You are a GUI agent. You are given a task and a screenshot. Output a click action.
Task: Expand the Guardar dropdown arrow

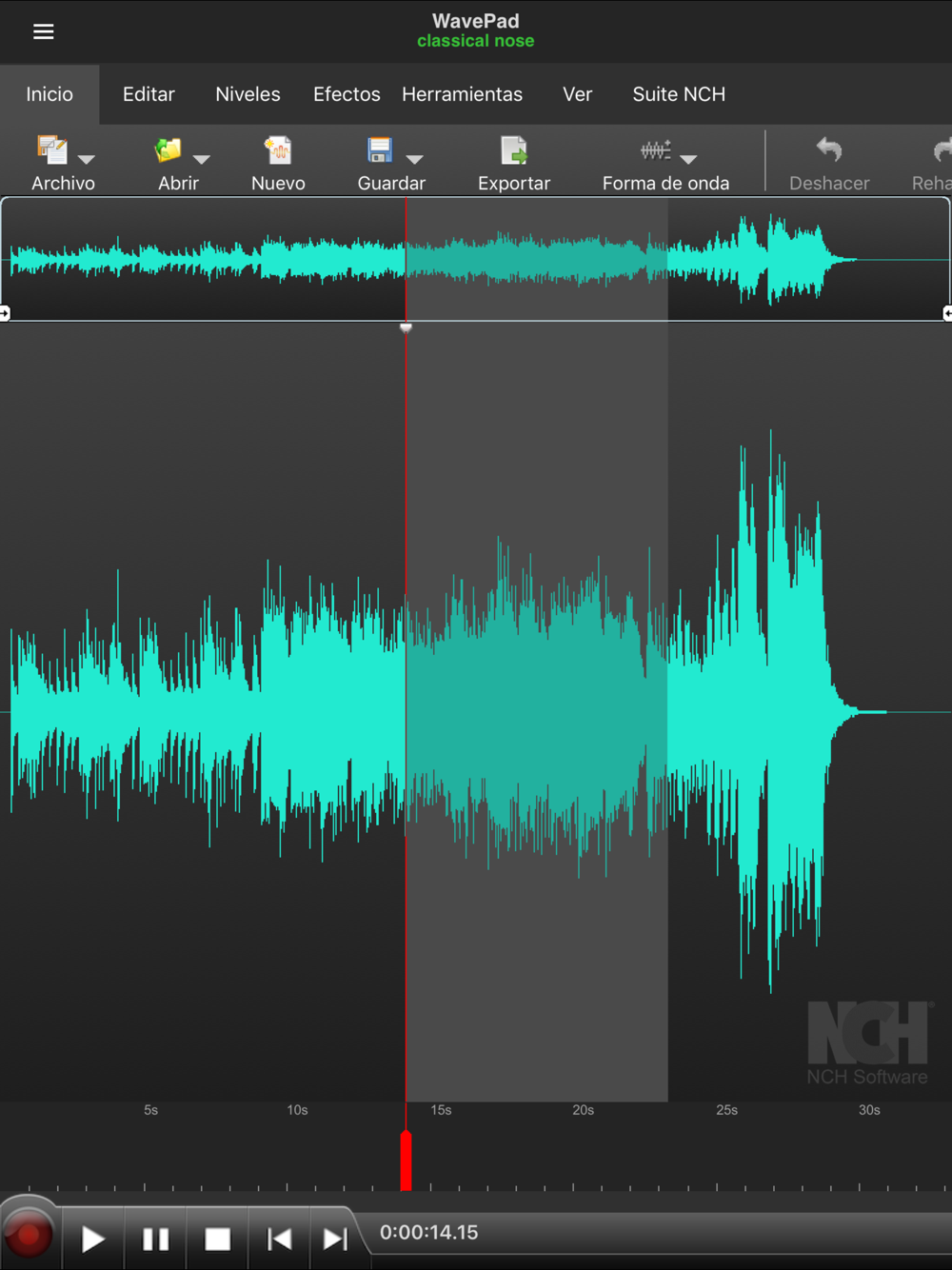pyautogui.click(x=414, y=159)
